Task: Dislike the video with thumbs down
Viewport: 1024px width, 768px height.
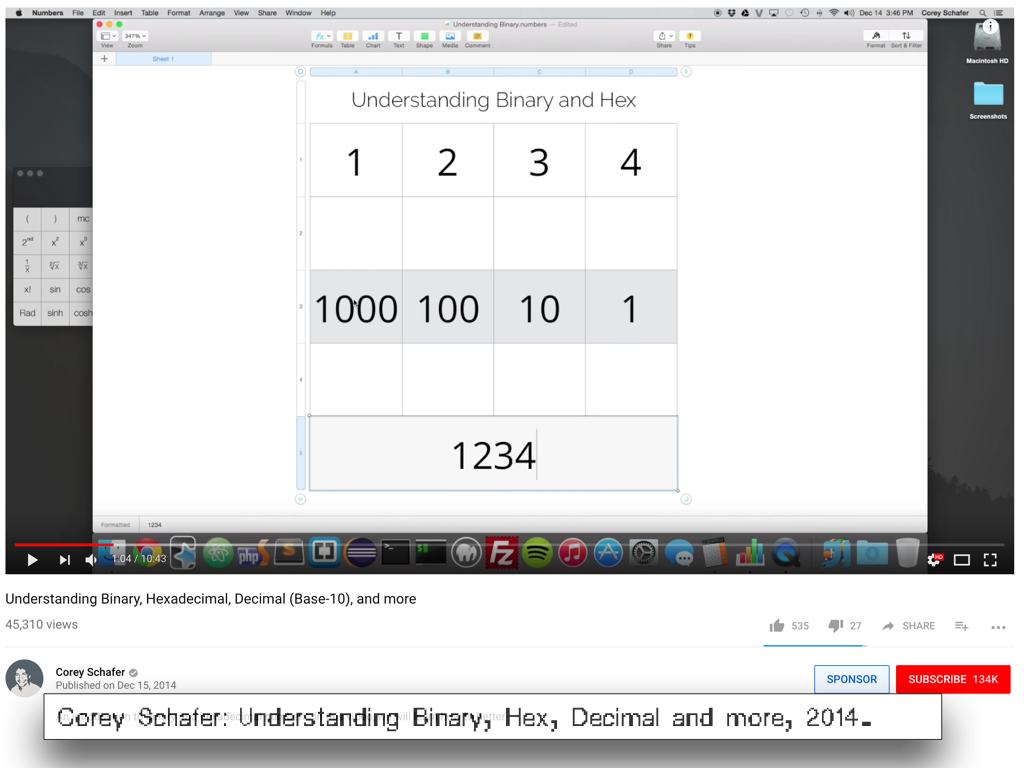Action: click(835, 626)
